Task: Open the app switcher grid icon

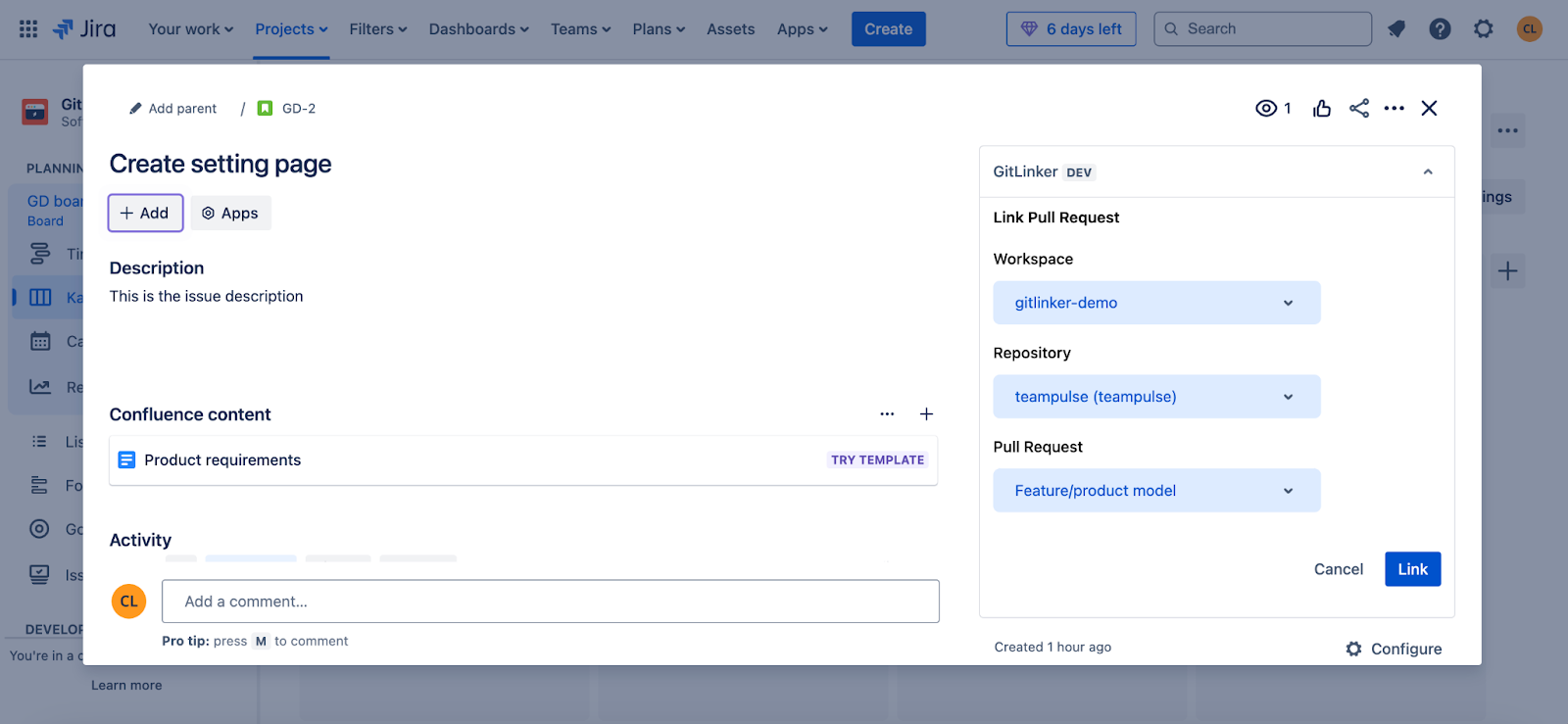Action: click(28, 29)
